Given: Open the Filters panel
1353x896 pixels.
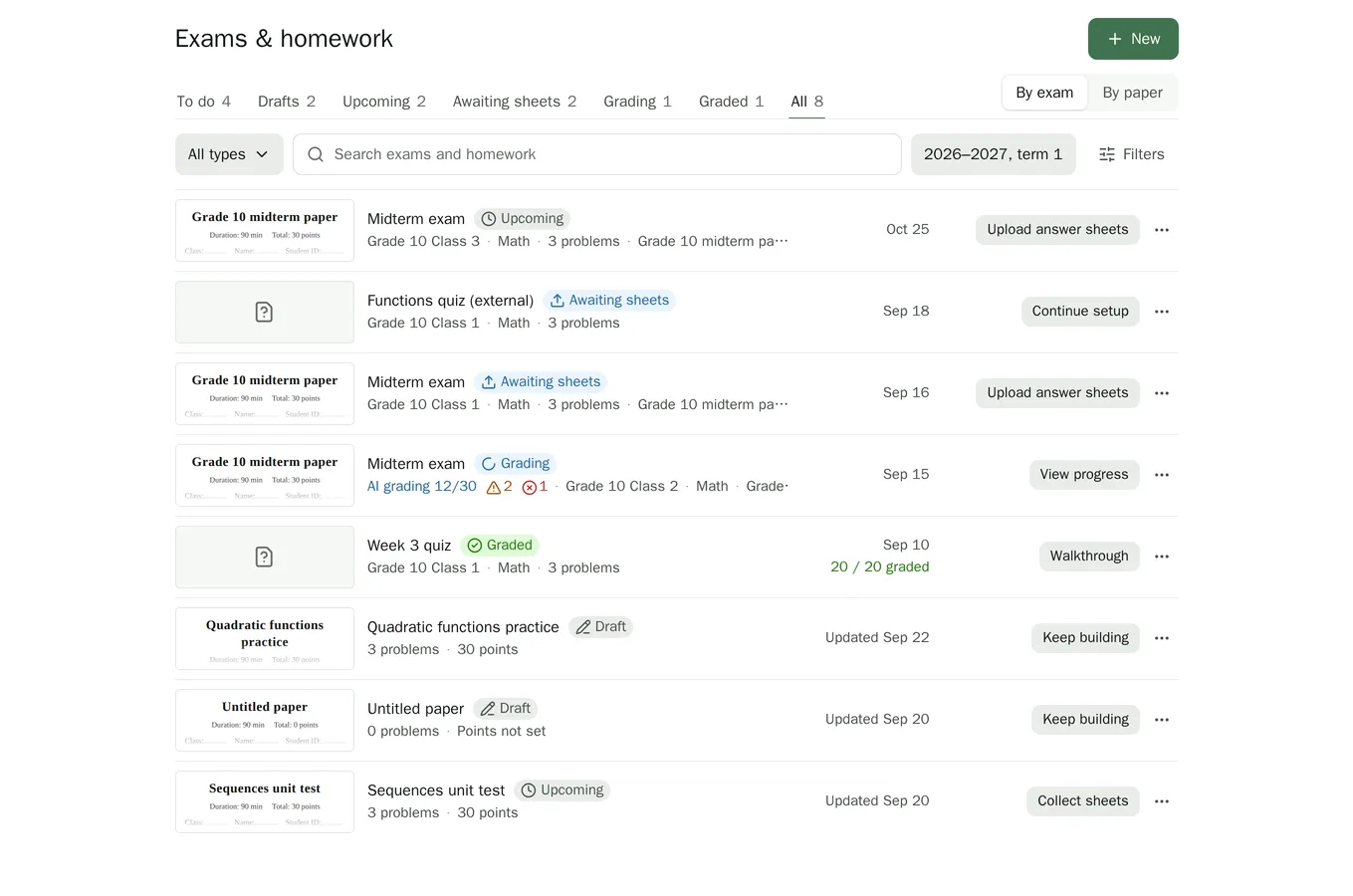Looking at the screenshot, I should (x=1131, y=154).
